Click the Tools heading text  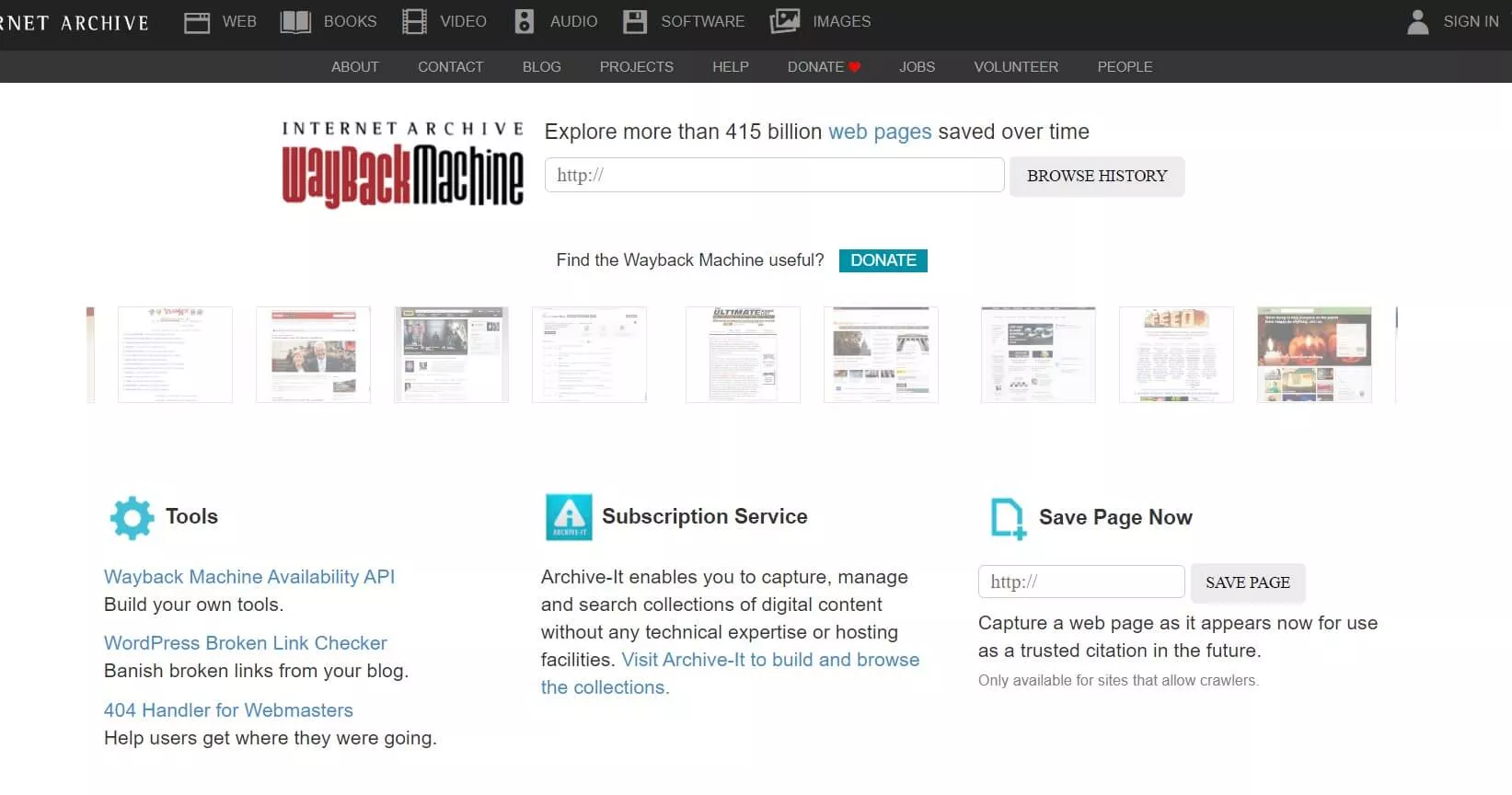191,516
